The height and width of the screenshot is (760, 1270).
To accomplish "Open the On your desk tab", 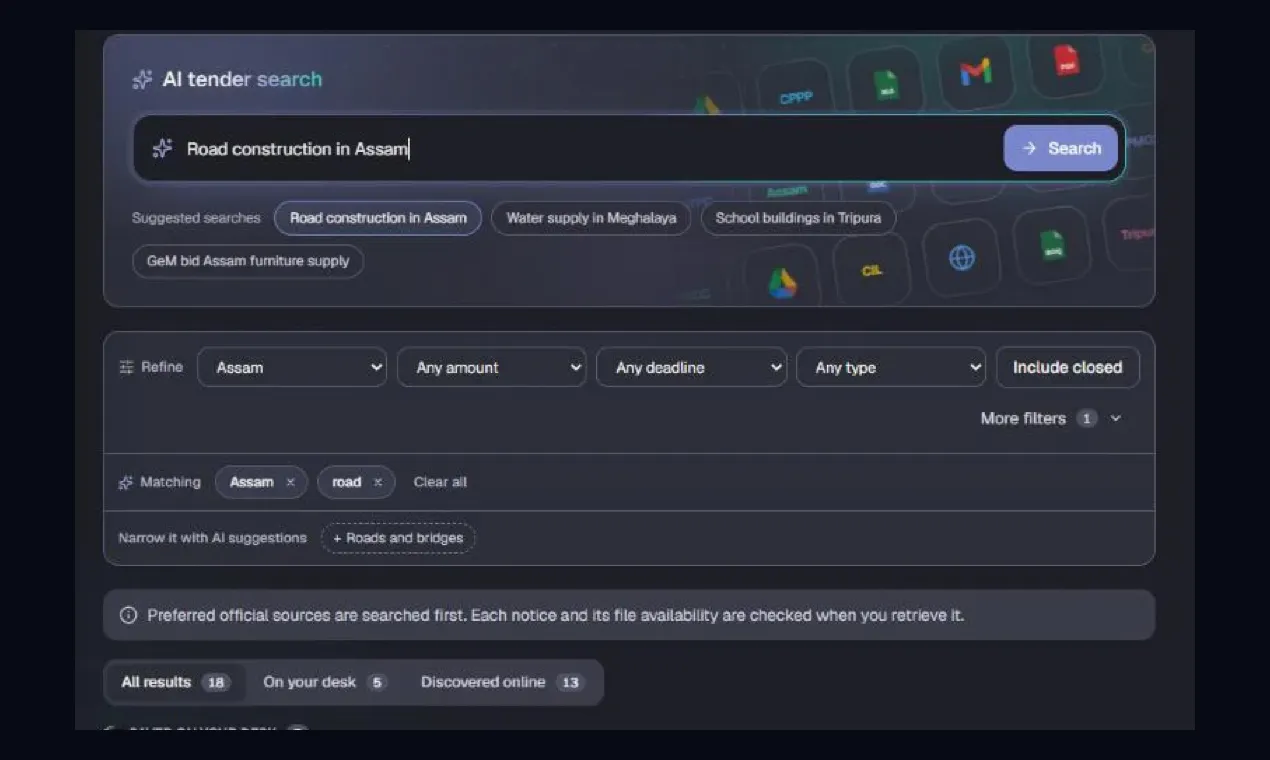I will 324,682.
